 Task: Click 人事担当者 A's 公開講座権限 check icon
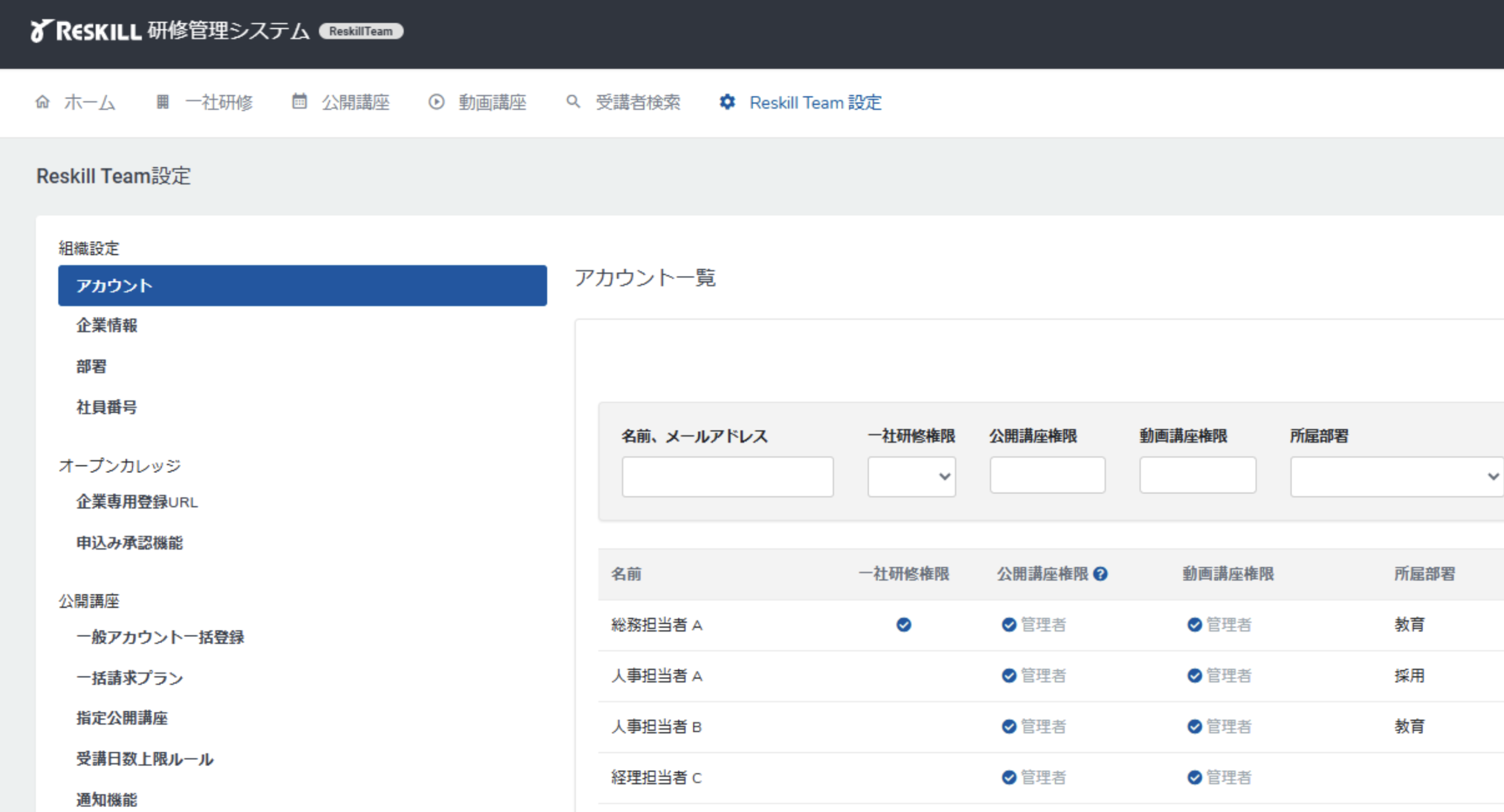click(x=1009, y=676)
